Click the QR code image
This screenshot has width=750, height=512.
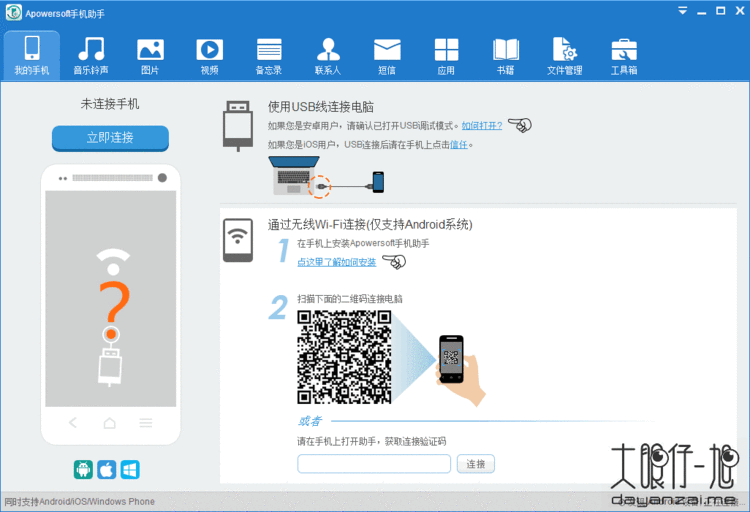(344, 357)
